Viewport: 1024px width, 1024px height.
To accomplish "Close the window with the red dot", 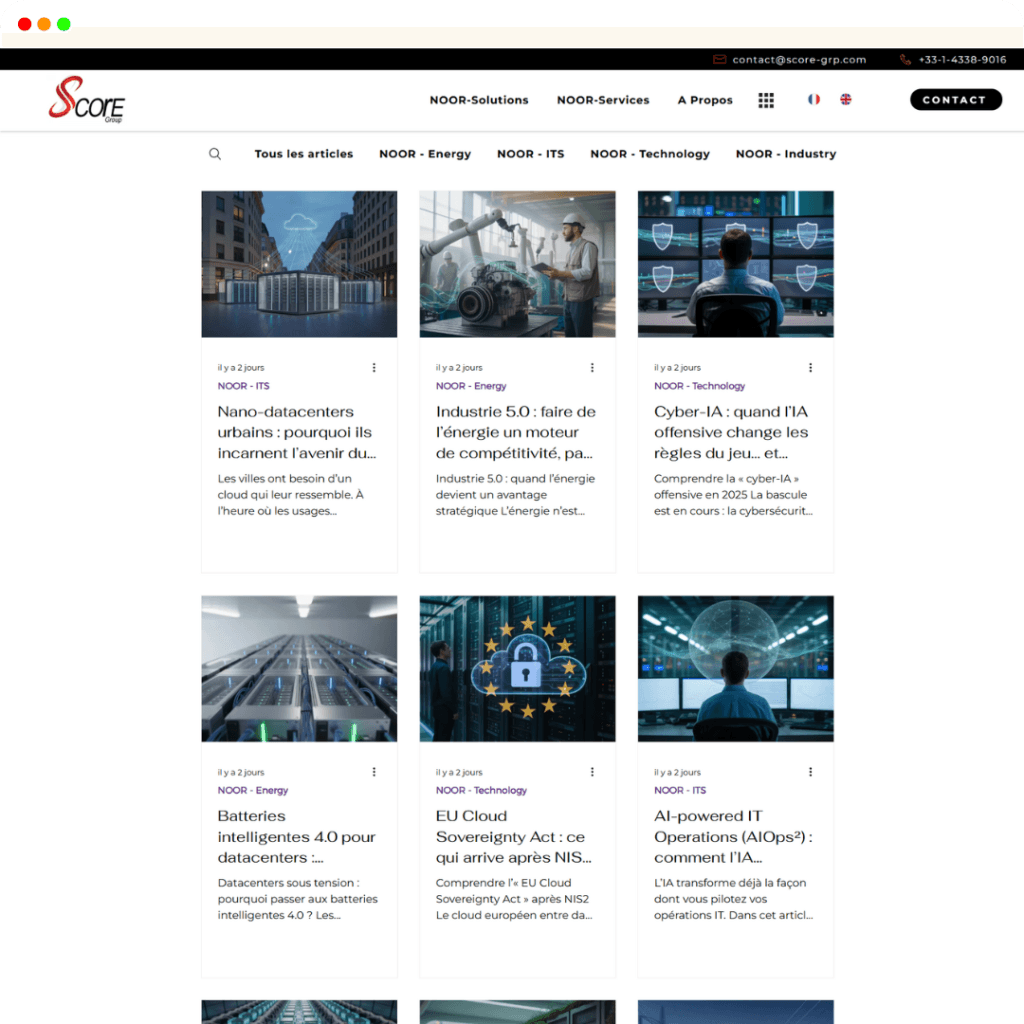I will pos(25,24).
